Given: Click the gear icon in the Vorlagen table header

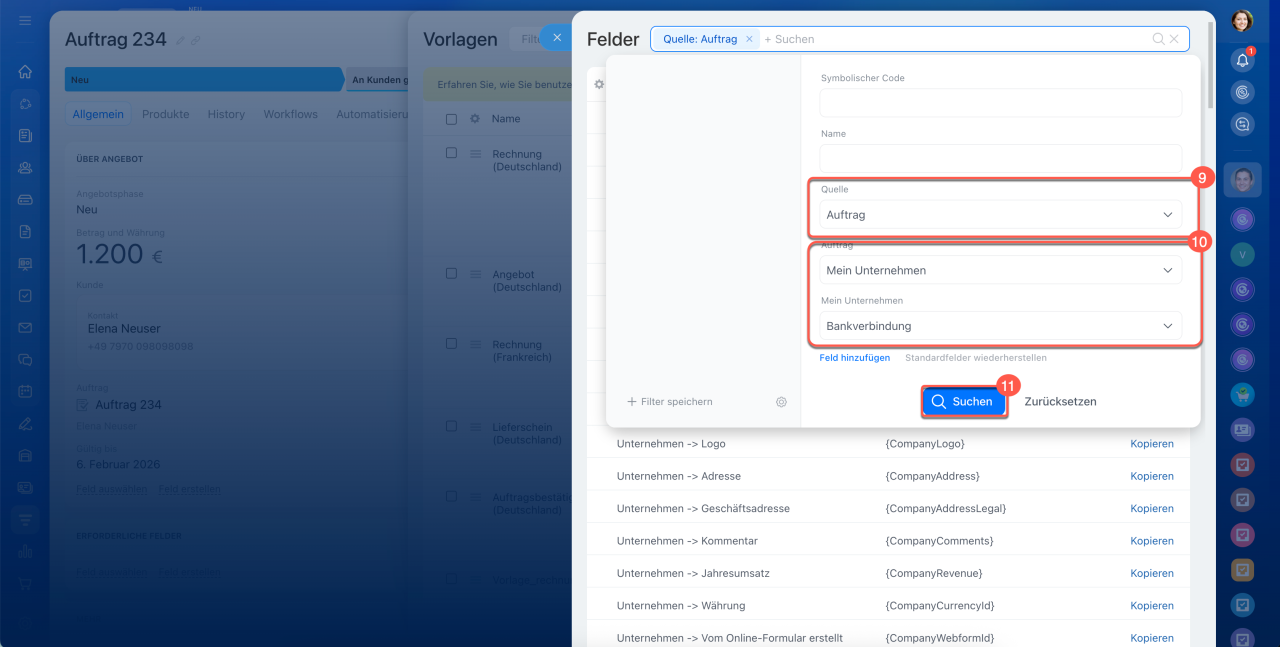Looking at the screenshot, I should pos(475,119).
